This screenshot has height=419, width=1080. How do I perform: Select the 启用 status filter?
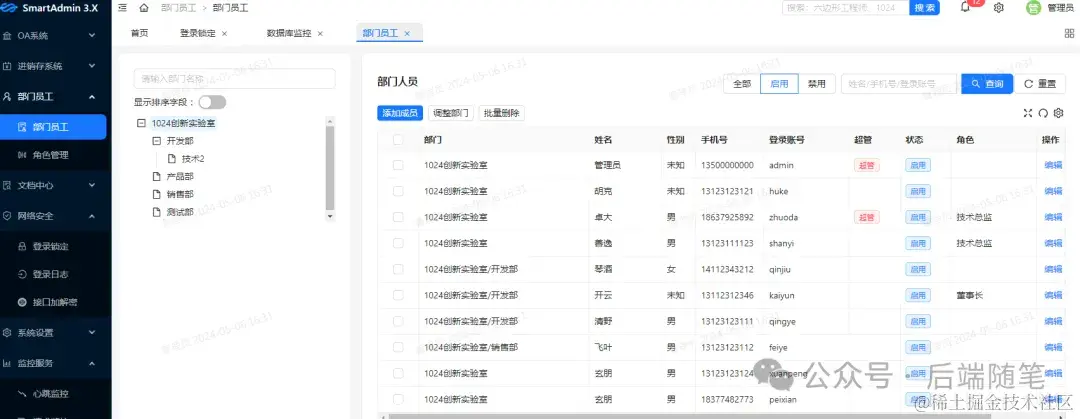(779, 83)
